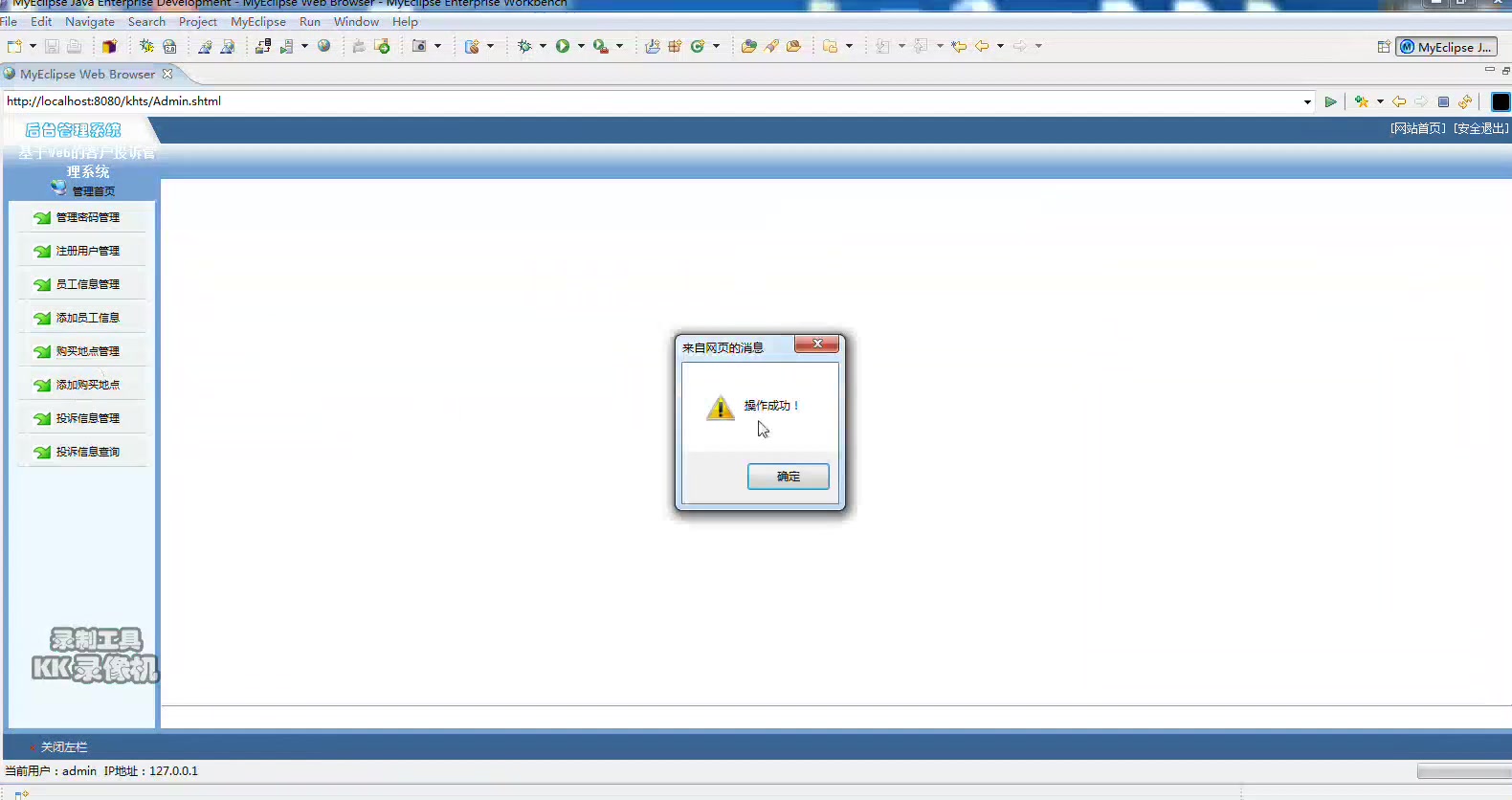Click the server connection toolbar icon
Image resolution: width=1512 pixels, height=800 pixels.
pos(263,46)
